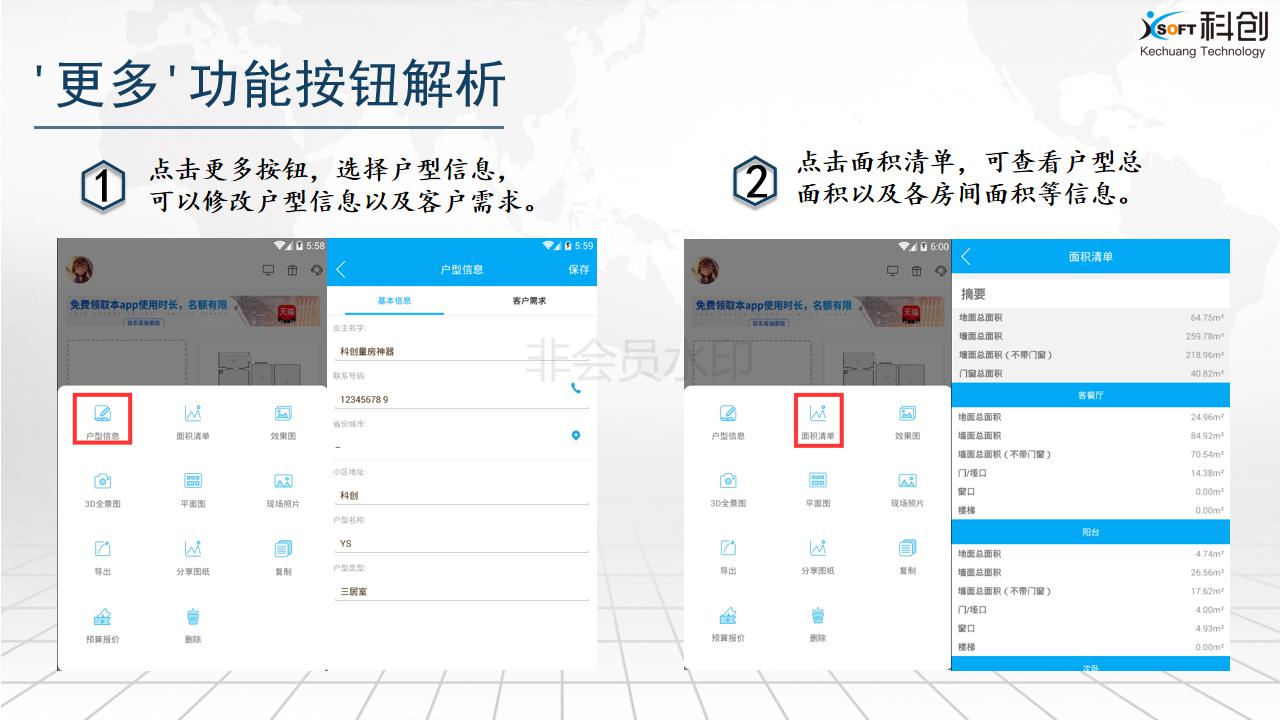
Task: Click the 窗口 row with 4.93m²
Action: click(x=1091, y=628)
